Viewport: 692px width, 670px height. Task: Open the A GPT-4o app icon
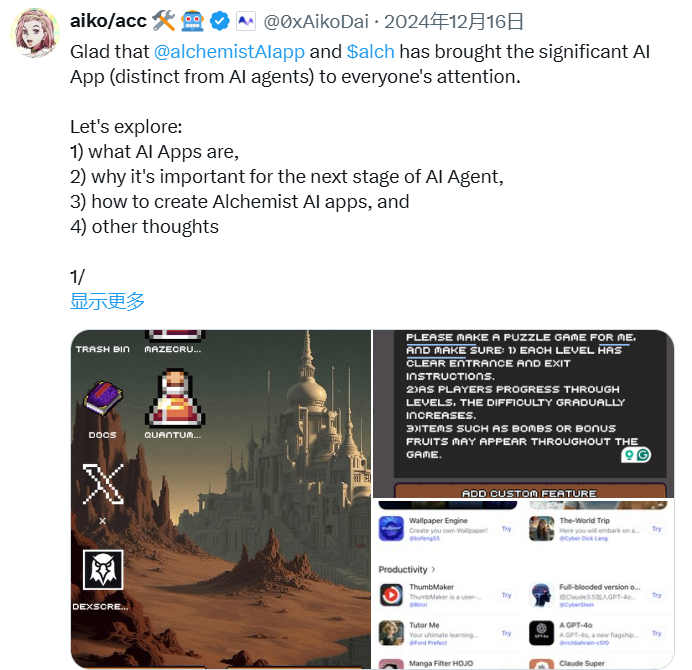542,633
